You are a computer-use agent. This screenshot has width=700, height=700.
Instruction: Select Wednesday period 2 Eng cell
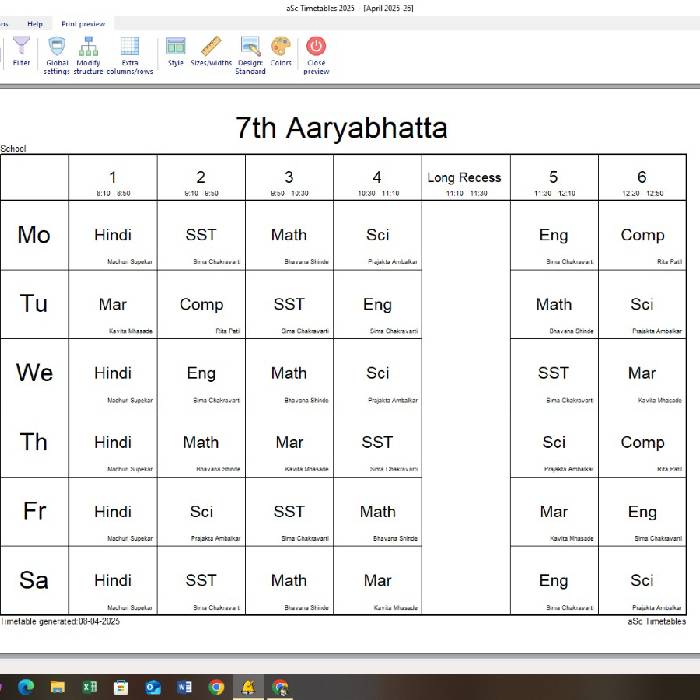(201, 373)
